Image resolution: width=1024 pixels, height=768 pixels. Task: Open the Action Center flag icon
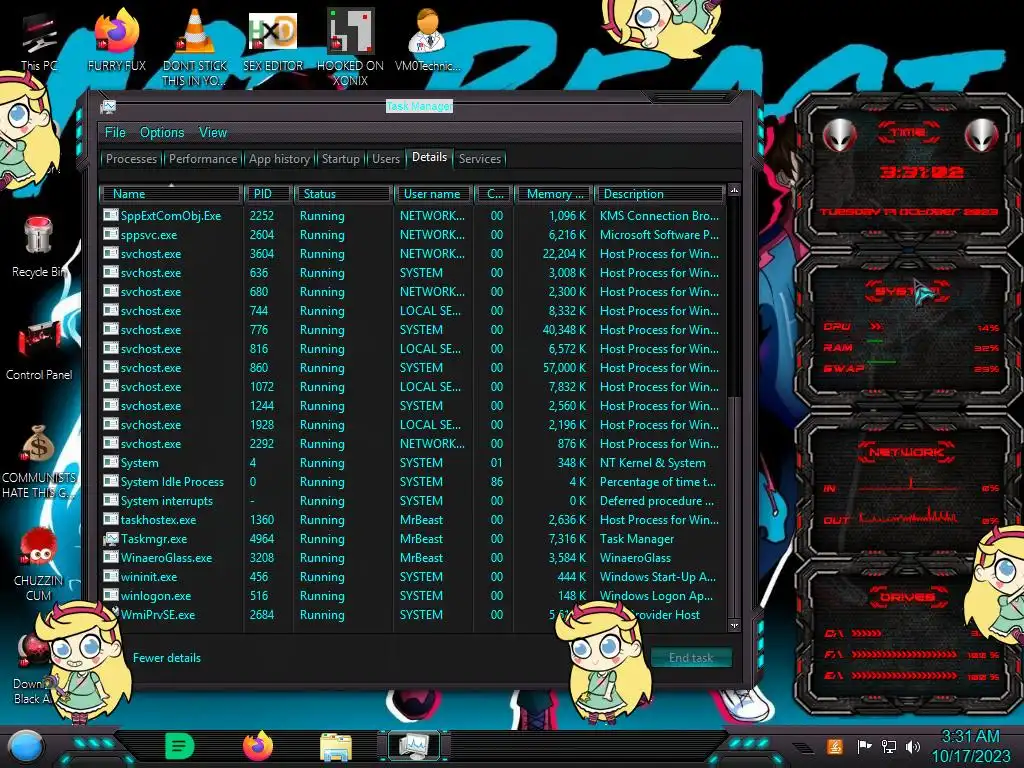[864, 746]
